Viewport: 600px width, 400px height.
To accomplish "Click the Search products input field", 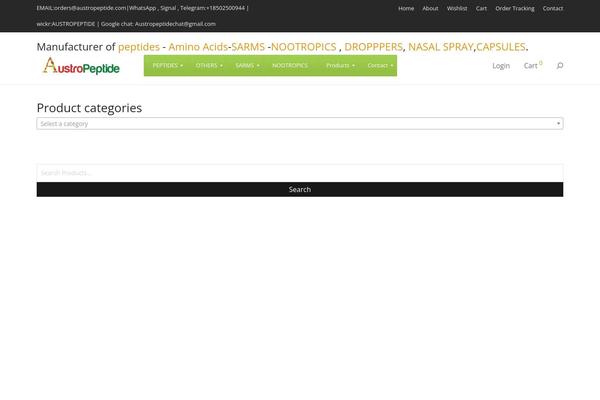I will tap(300, 173).
